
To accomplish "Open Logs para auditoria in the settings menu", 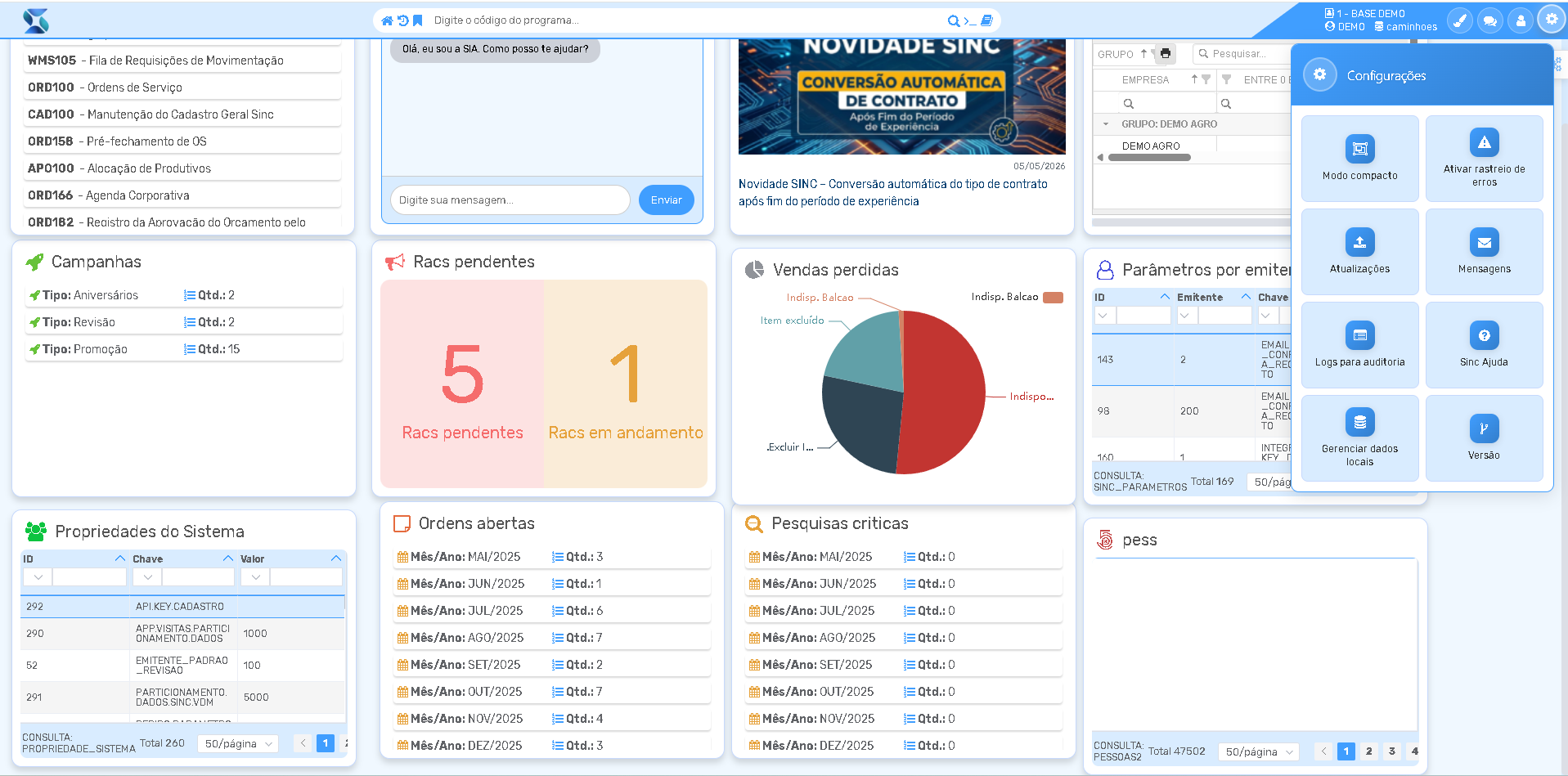I will 1360,345.
